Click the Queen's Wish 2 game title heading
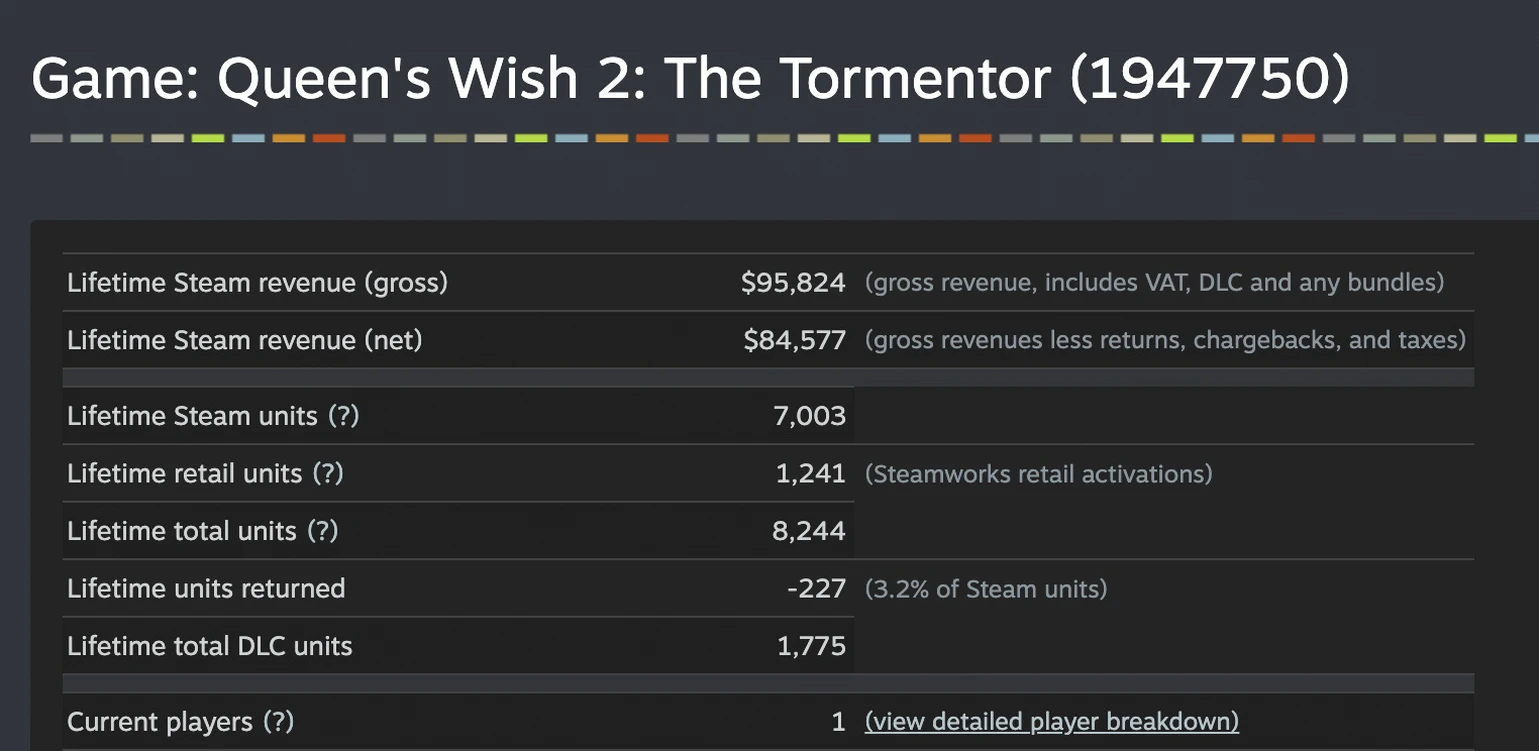The height and width of the screenshot is (751, 1539). click(x=690, y=80)
